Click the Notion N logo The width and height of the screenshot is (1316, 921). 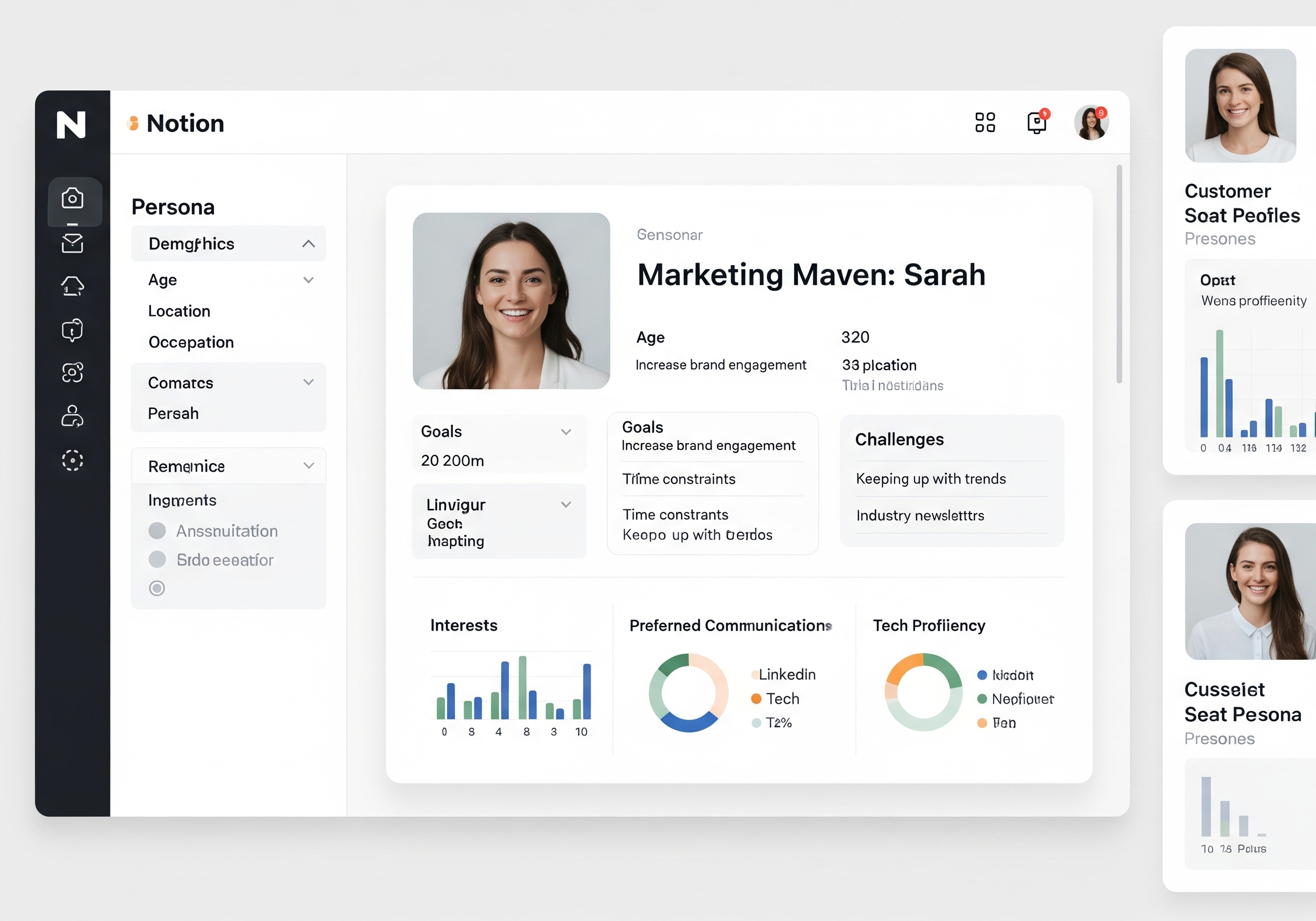pos(71,124)
